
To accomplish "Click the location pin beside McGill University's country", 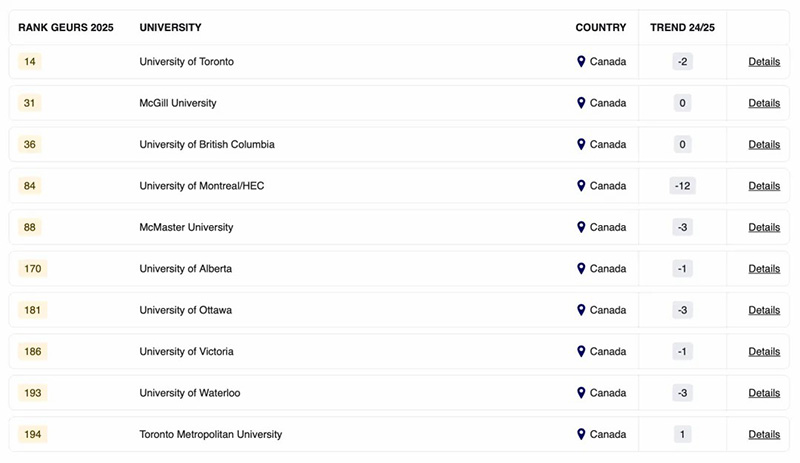I will [581, 103].
